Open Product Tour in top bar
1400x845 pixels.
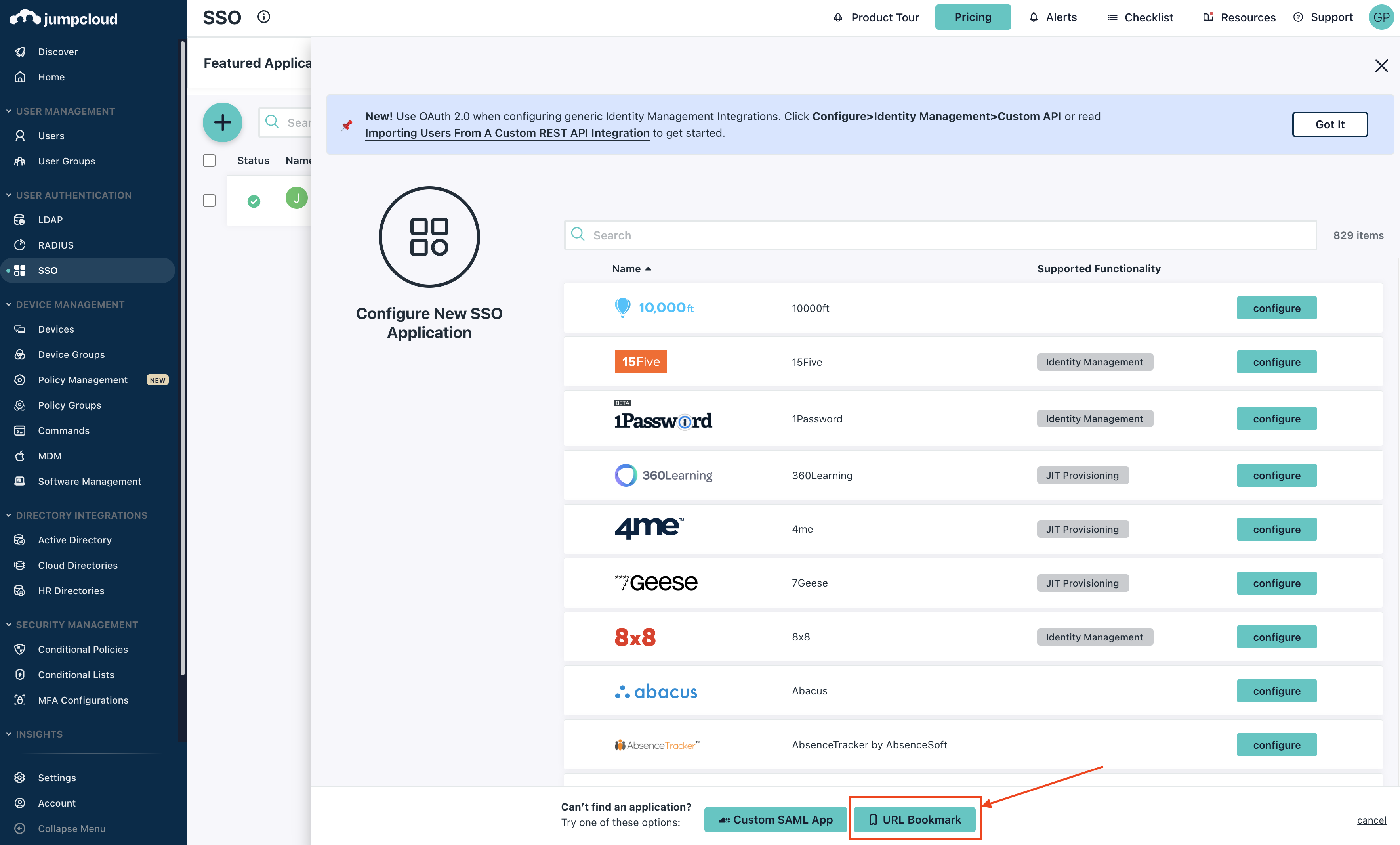(x=875, y=17)
